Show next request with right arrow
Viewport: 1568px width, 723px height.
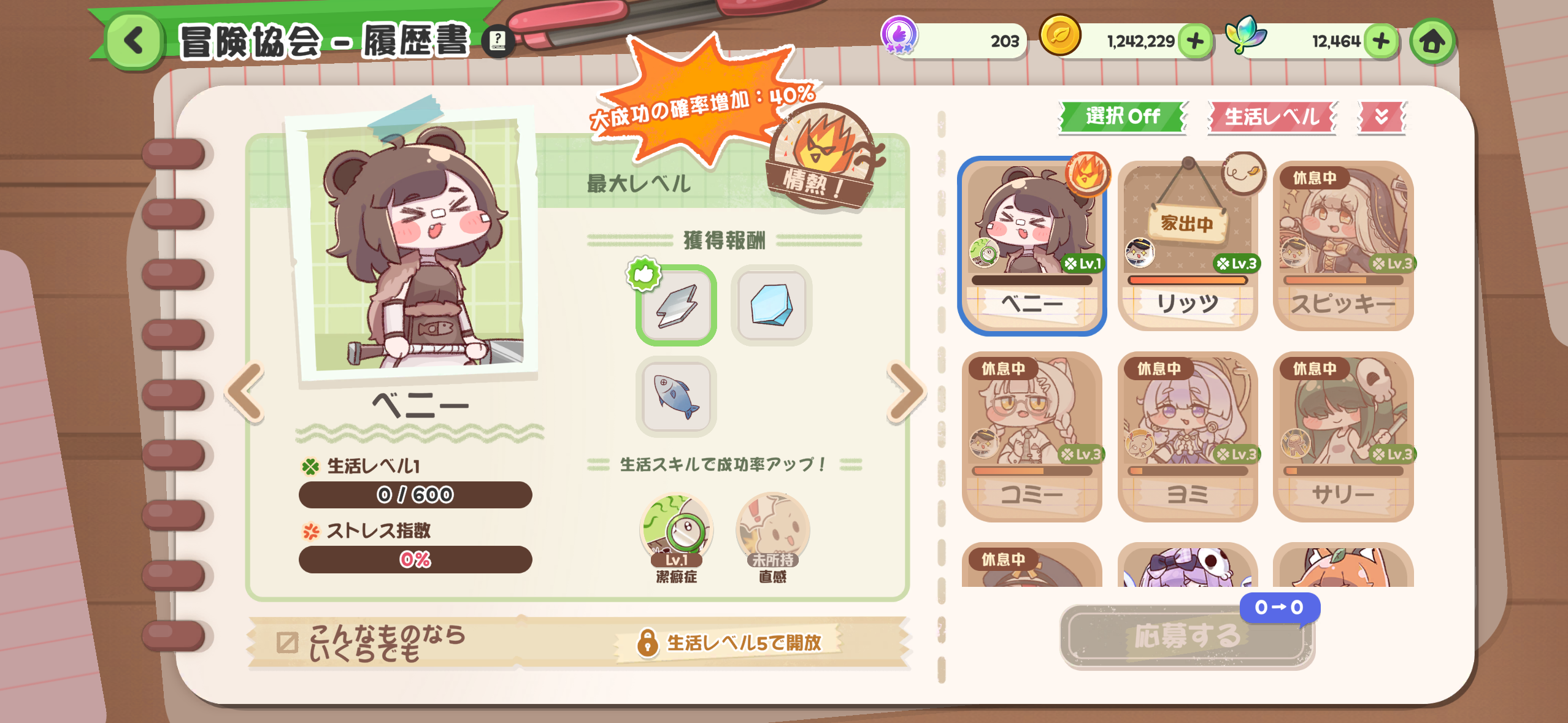coord(906,392)
